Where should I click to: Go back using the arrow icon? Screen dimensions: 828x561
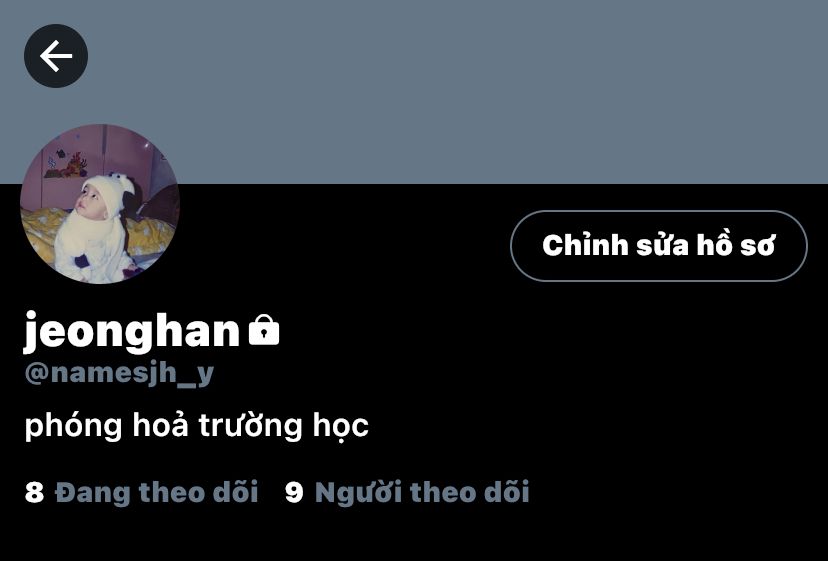click(55, 55)
